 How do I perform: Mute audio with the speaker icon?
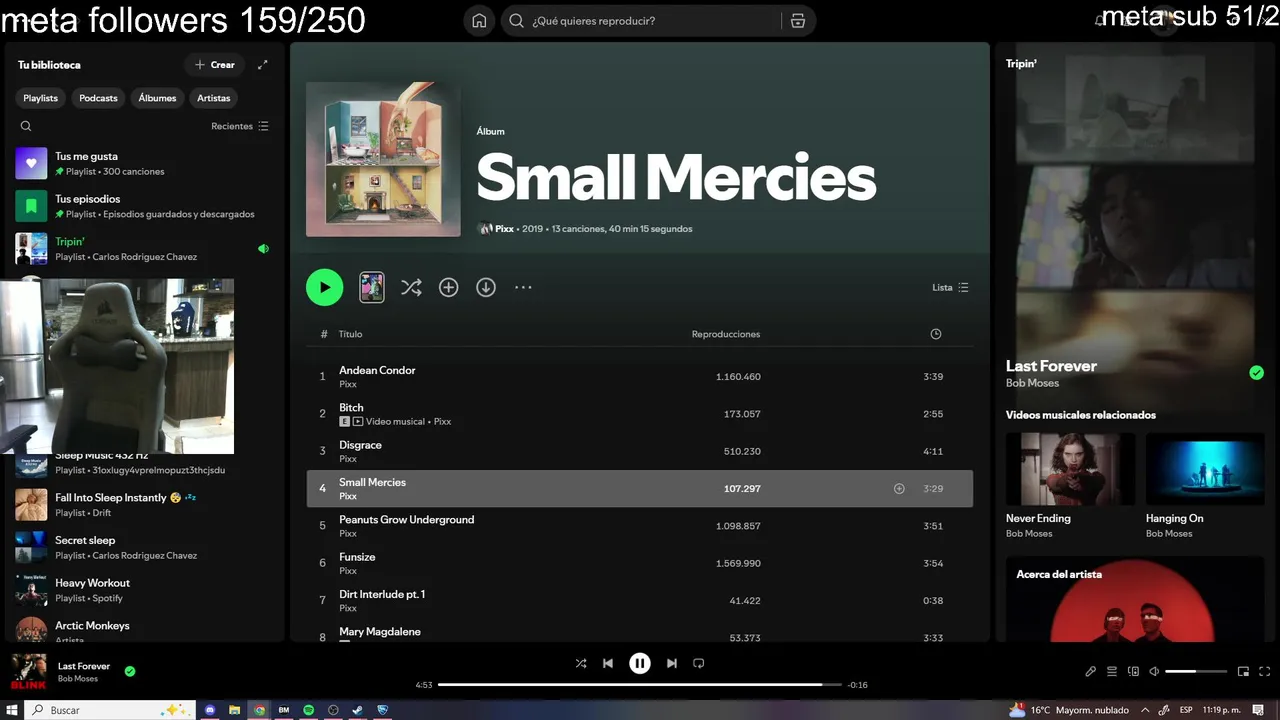1154,672
